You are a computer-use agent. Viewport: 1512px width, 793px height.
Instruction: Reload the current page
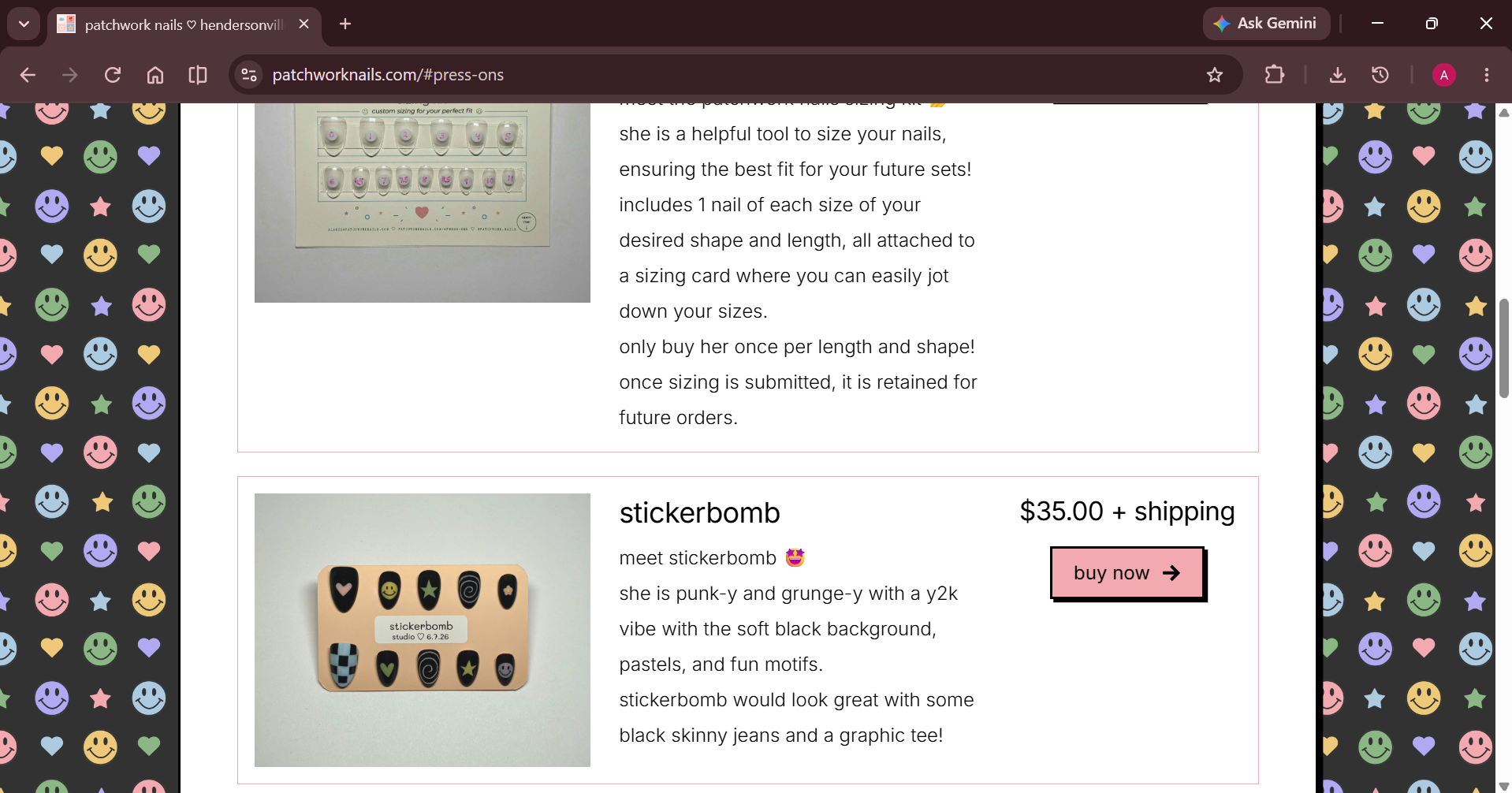tap(113, 75)
